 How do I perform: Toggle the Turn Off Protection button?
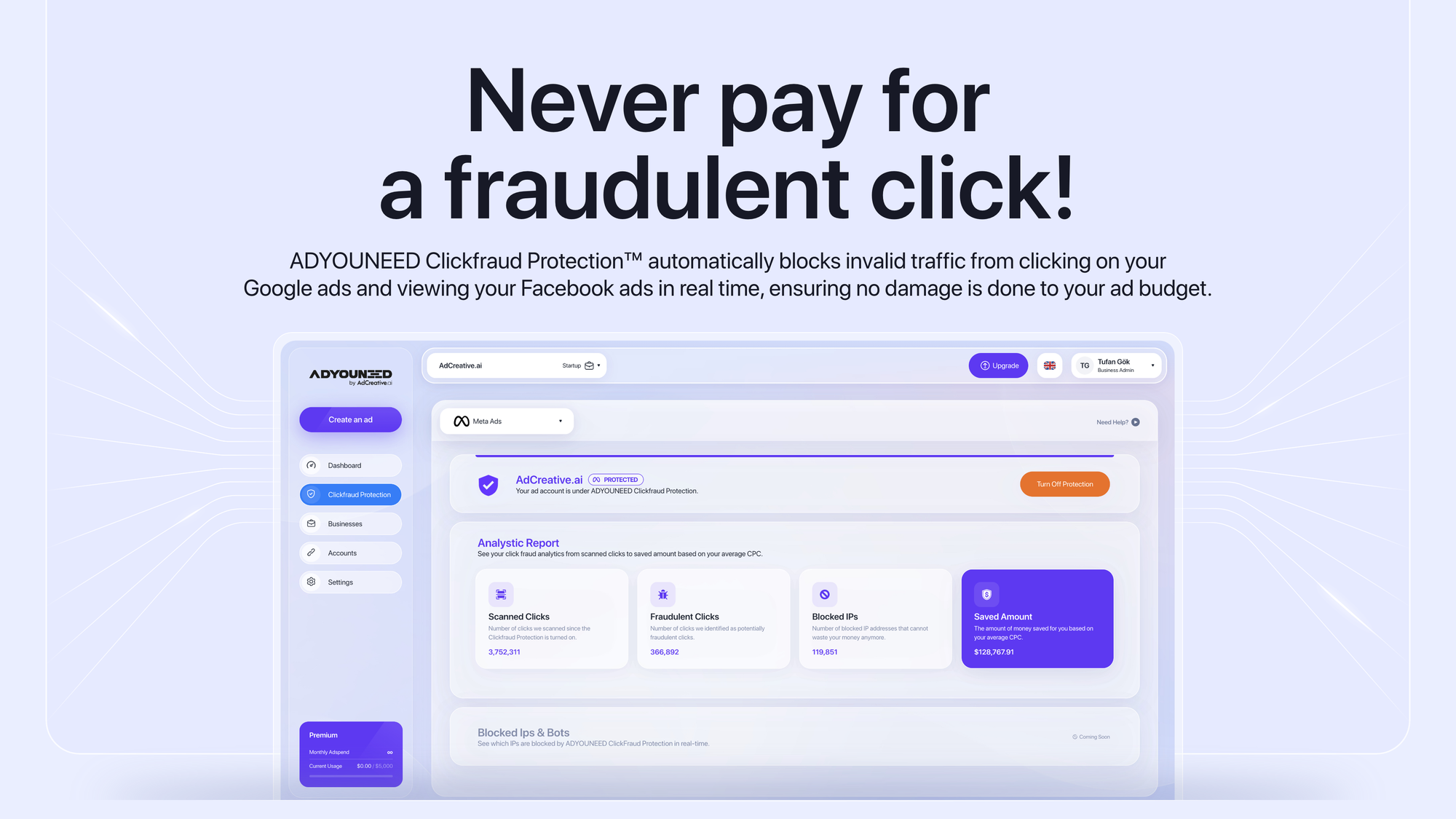1065,484
